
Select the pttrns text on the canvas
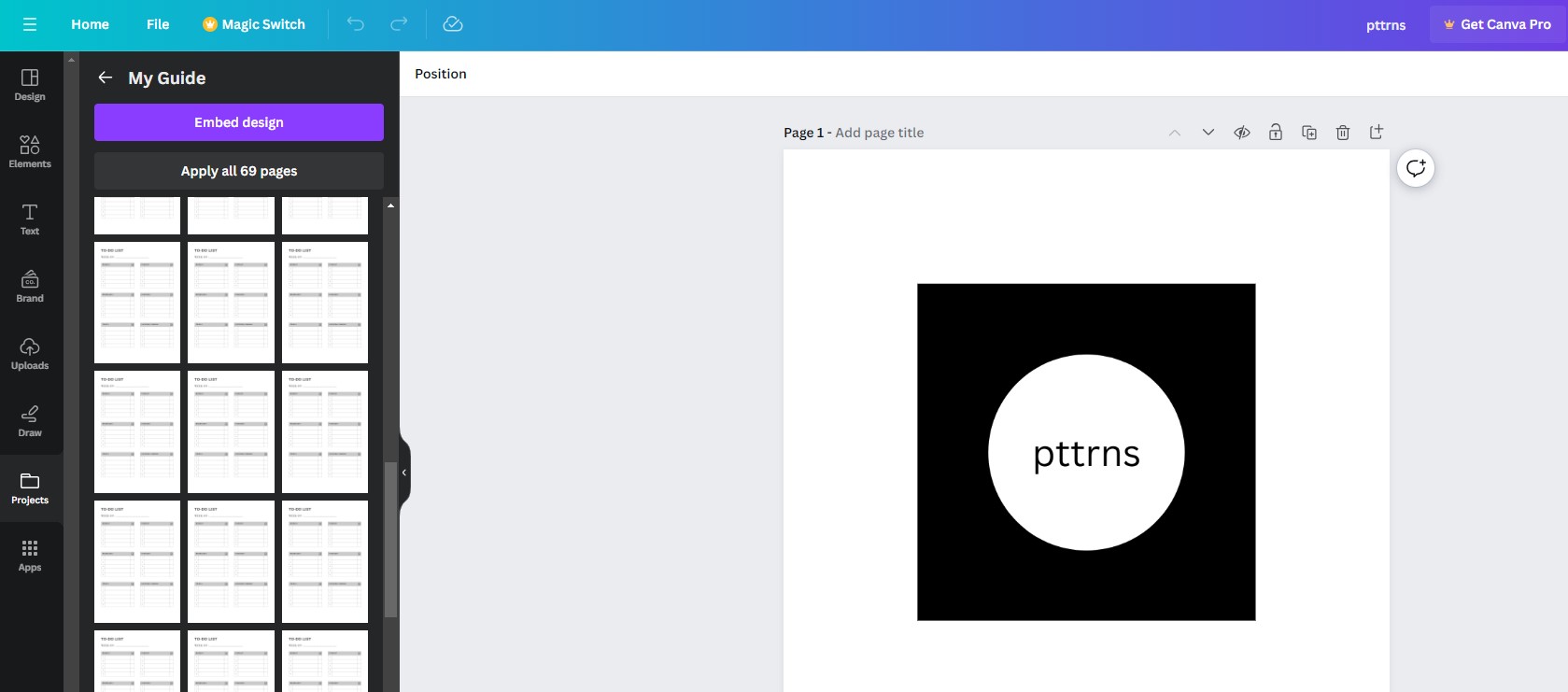point(1086,454)
